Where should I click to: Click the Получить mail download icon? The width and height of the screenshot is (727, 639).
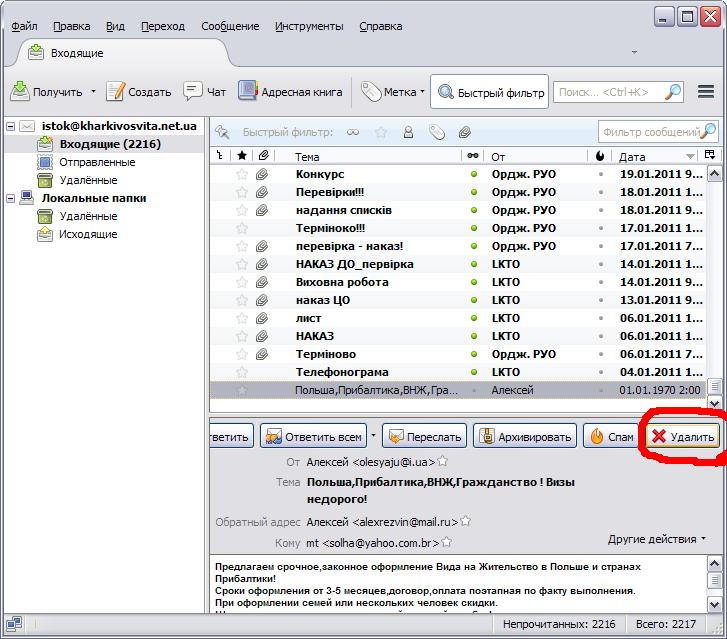click(19, 91)
